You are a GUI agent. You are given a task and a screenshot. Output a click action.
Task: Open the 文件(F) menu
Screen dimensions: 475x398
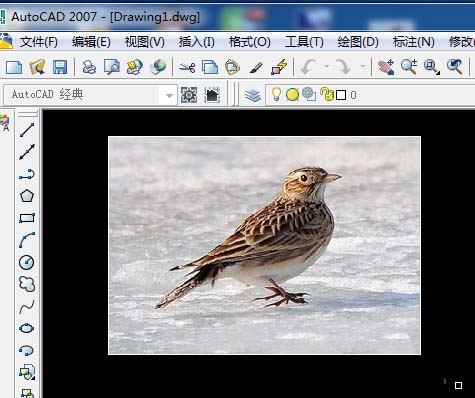coord(38,42)
